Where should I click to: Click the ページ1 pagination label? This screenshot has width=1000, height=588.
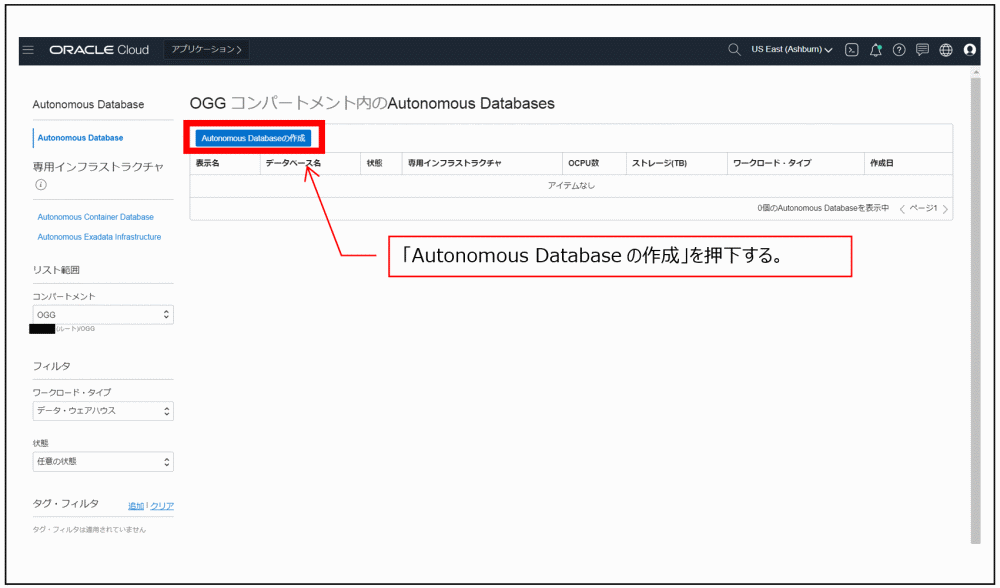[923, 209]
